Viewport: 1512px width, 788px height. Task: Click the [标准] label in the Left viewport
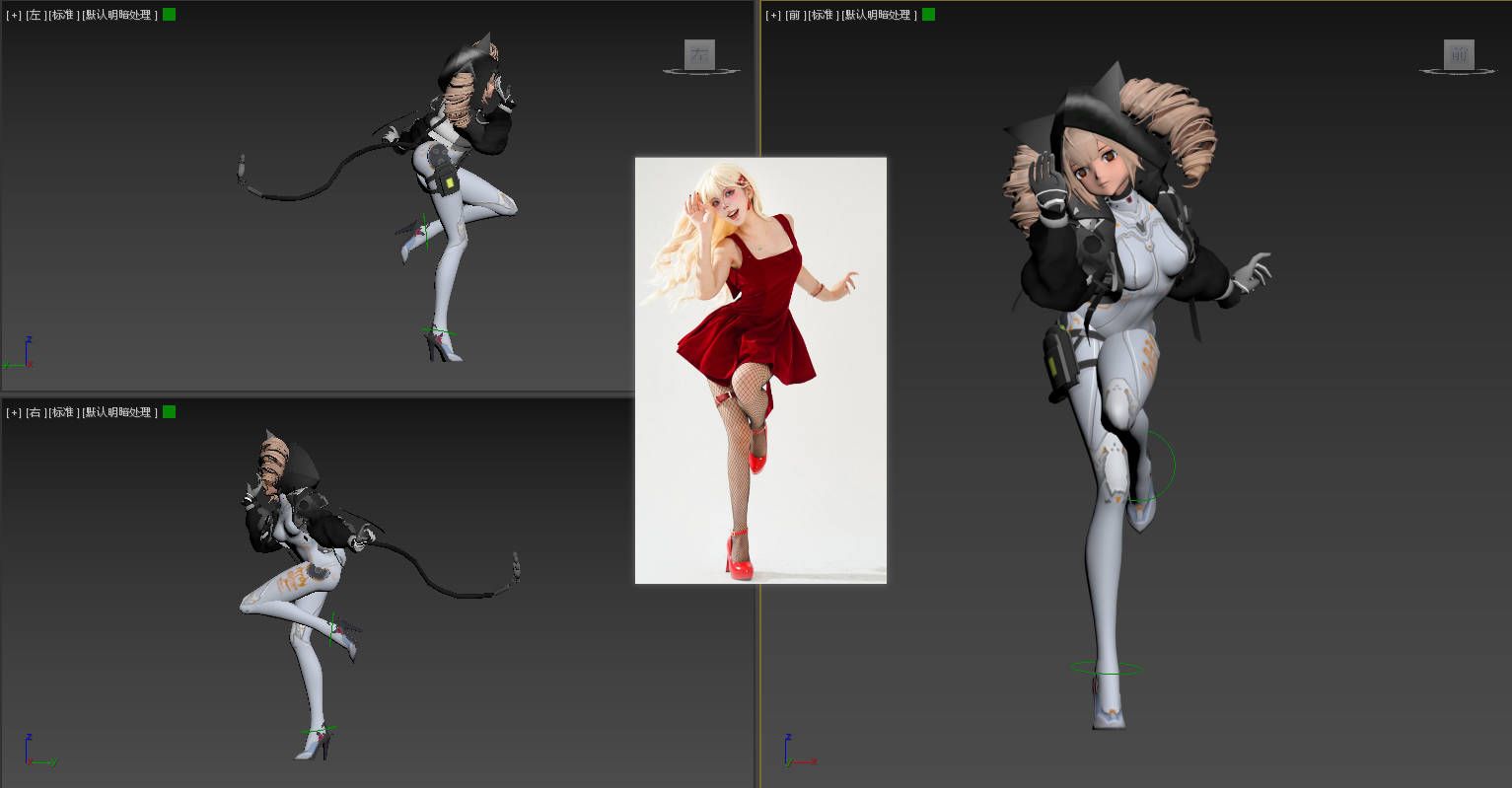pos(64,15)
